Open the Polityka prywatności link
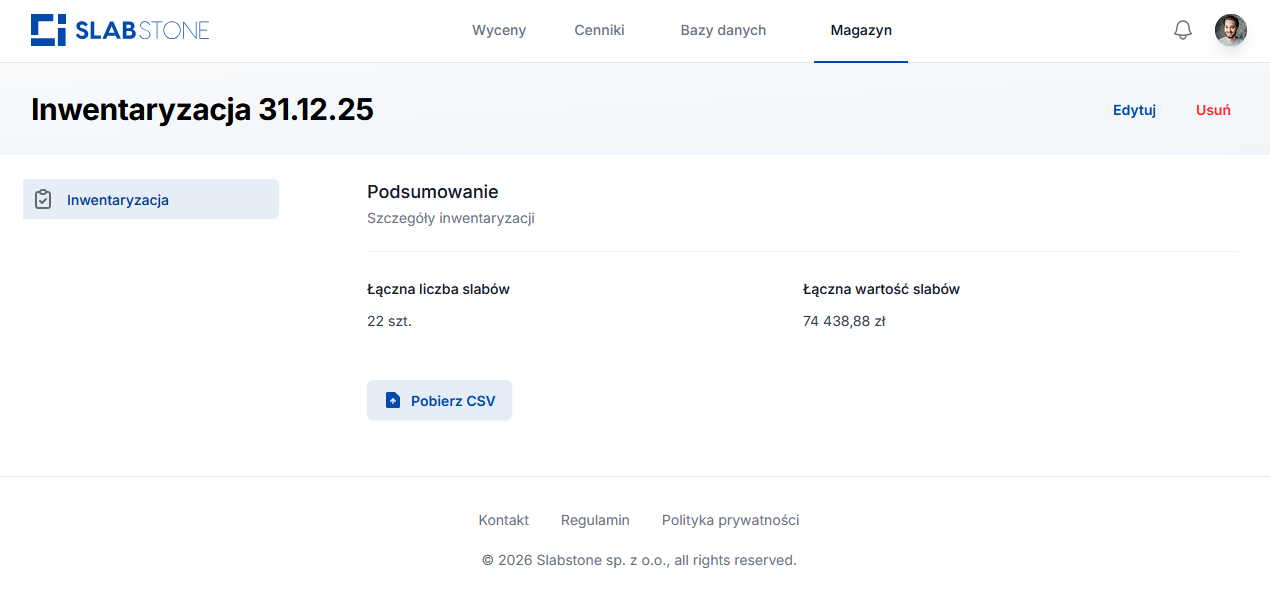This screenshot has height=590, width=1270. coord(730,520)
